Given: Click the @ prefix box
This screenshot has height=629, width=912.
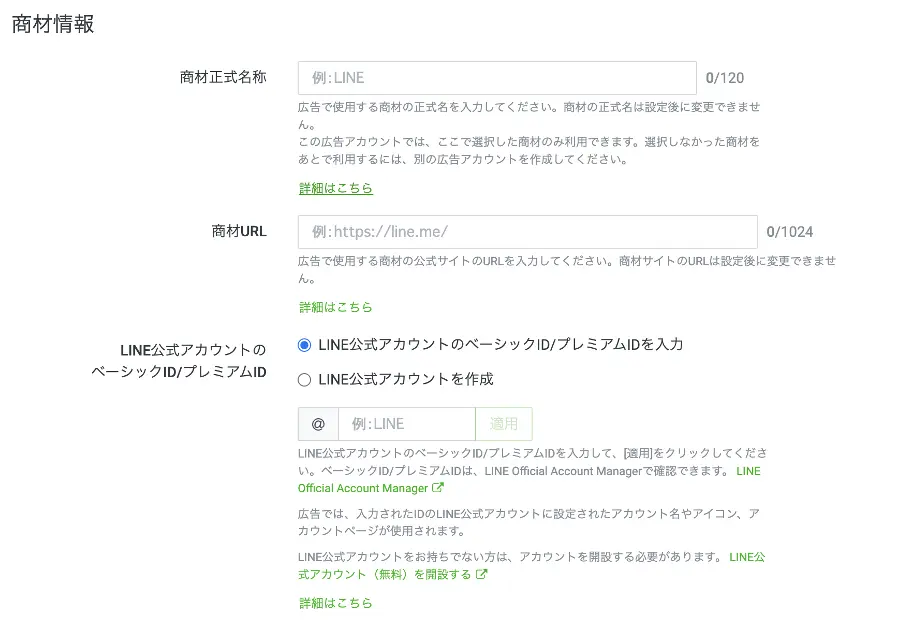Looking at the screenshot, I should 318,424.
